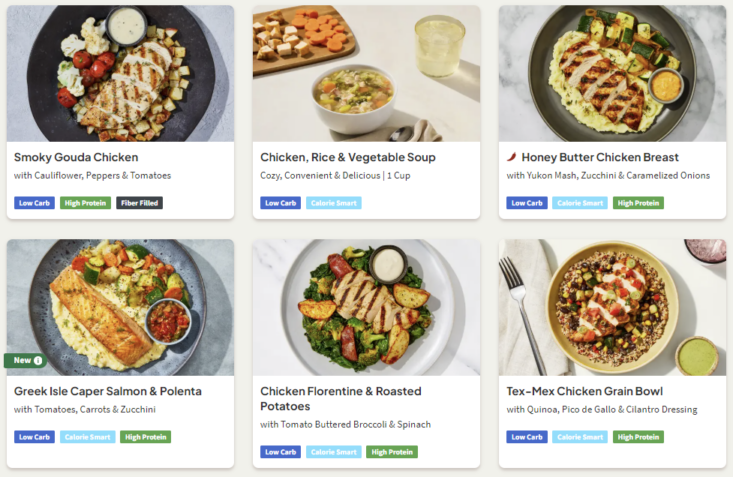Open the Honey Butter Chicken Breast photo
This screenshot has height=477, width=733.
[x=612, y=73]
